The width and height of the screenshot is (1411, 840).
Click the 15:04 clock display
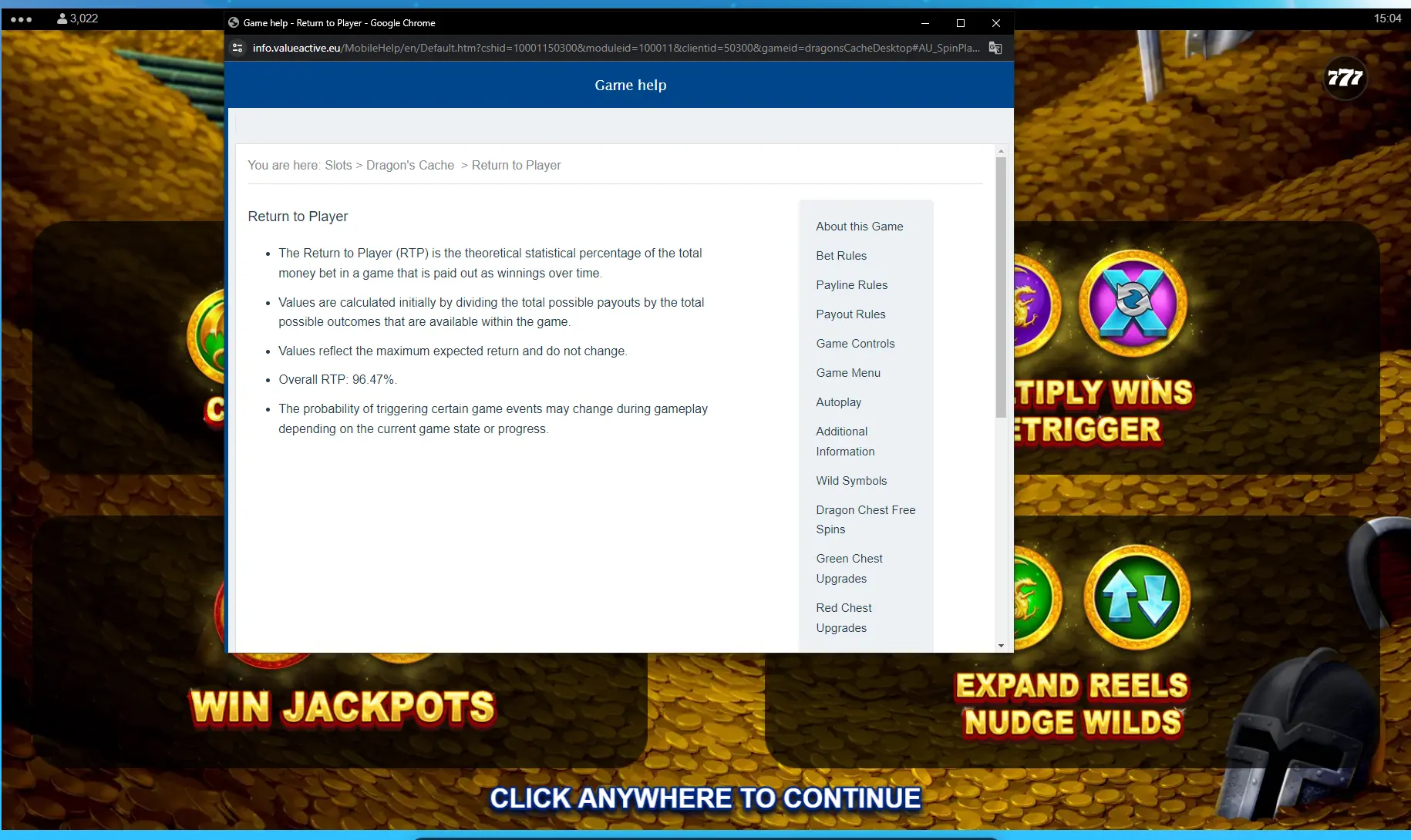[1387, 18]
